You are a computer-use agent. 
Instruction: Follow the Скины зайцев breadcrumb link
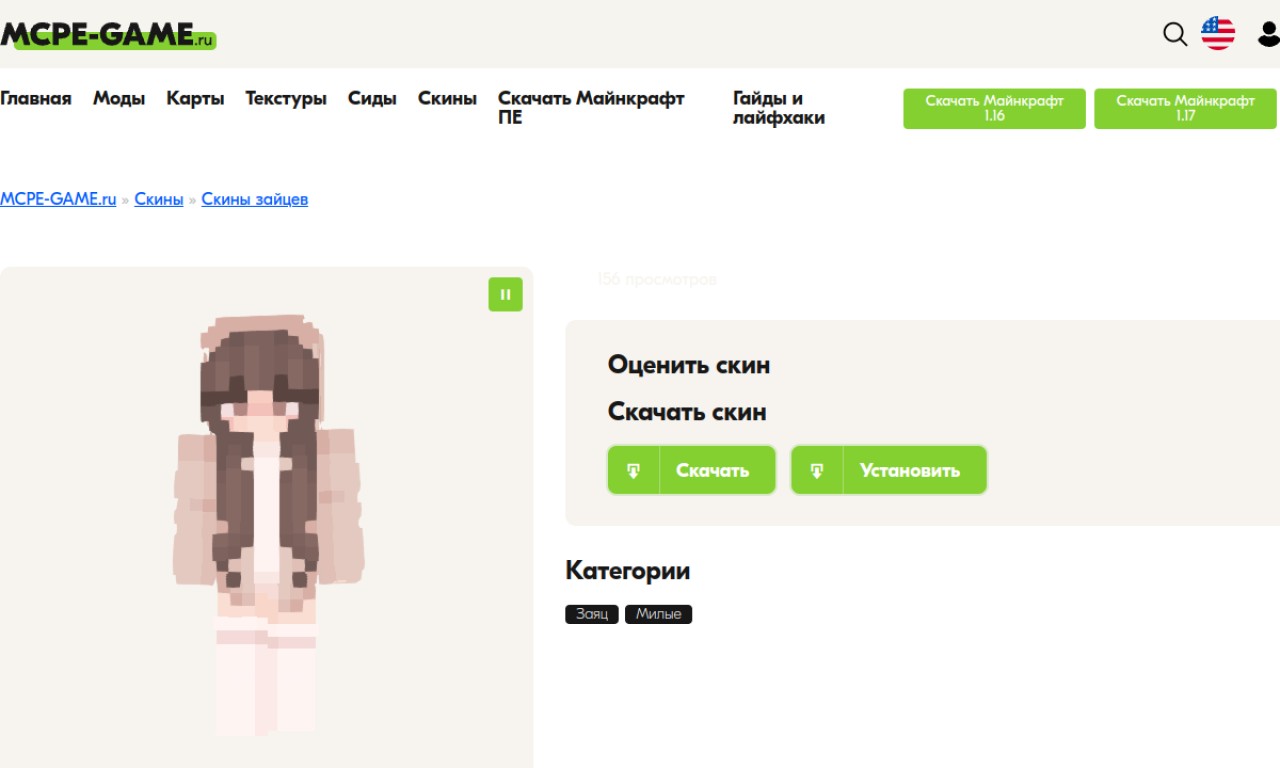coord(255,199)
